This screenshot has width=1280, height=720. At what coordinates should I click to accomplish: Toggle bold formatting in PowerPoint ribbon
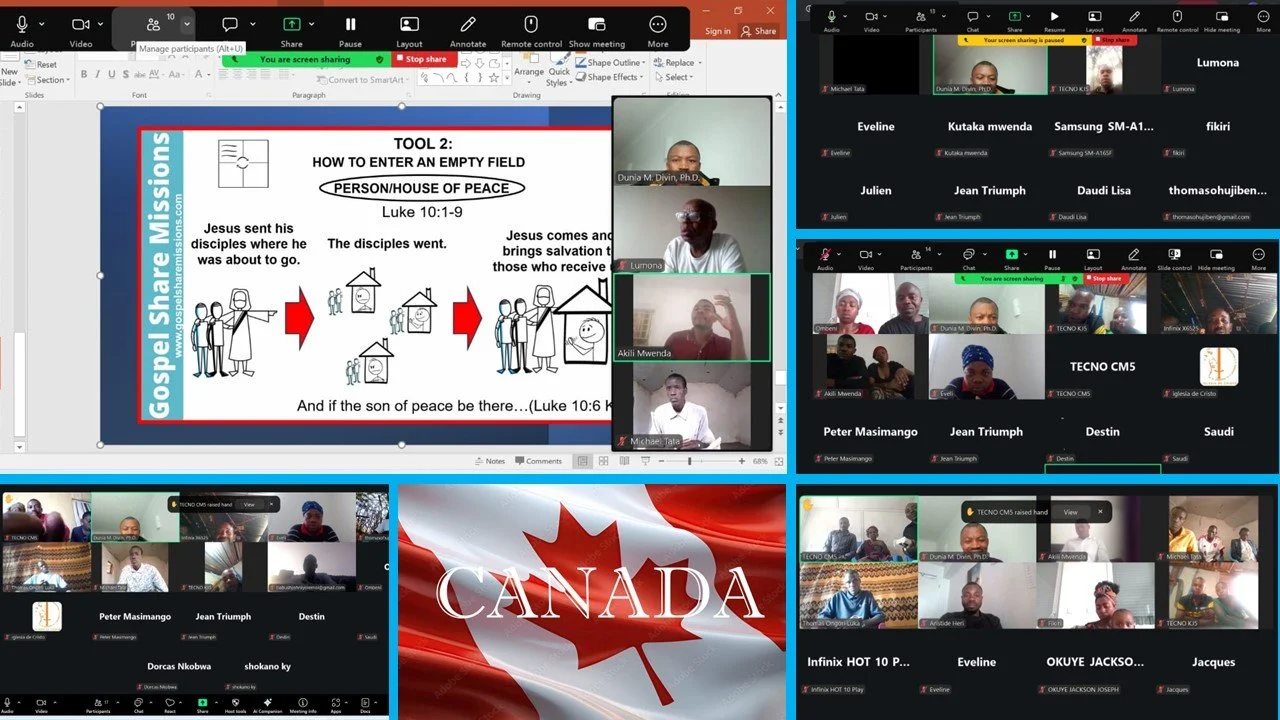click(x=84, y=73)
